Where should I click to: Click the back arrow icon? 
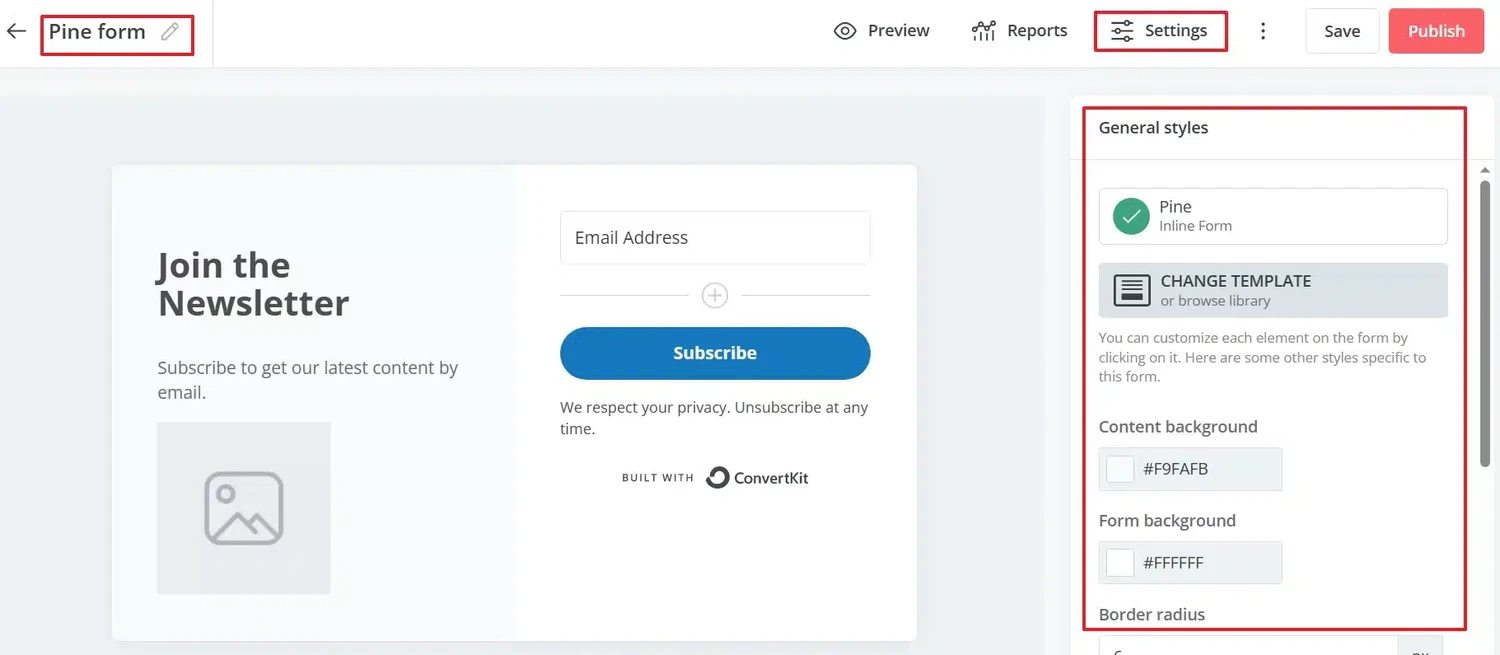(x=16, y=31)
